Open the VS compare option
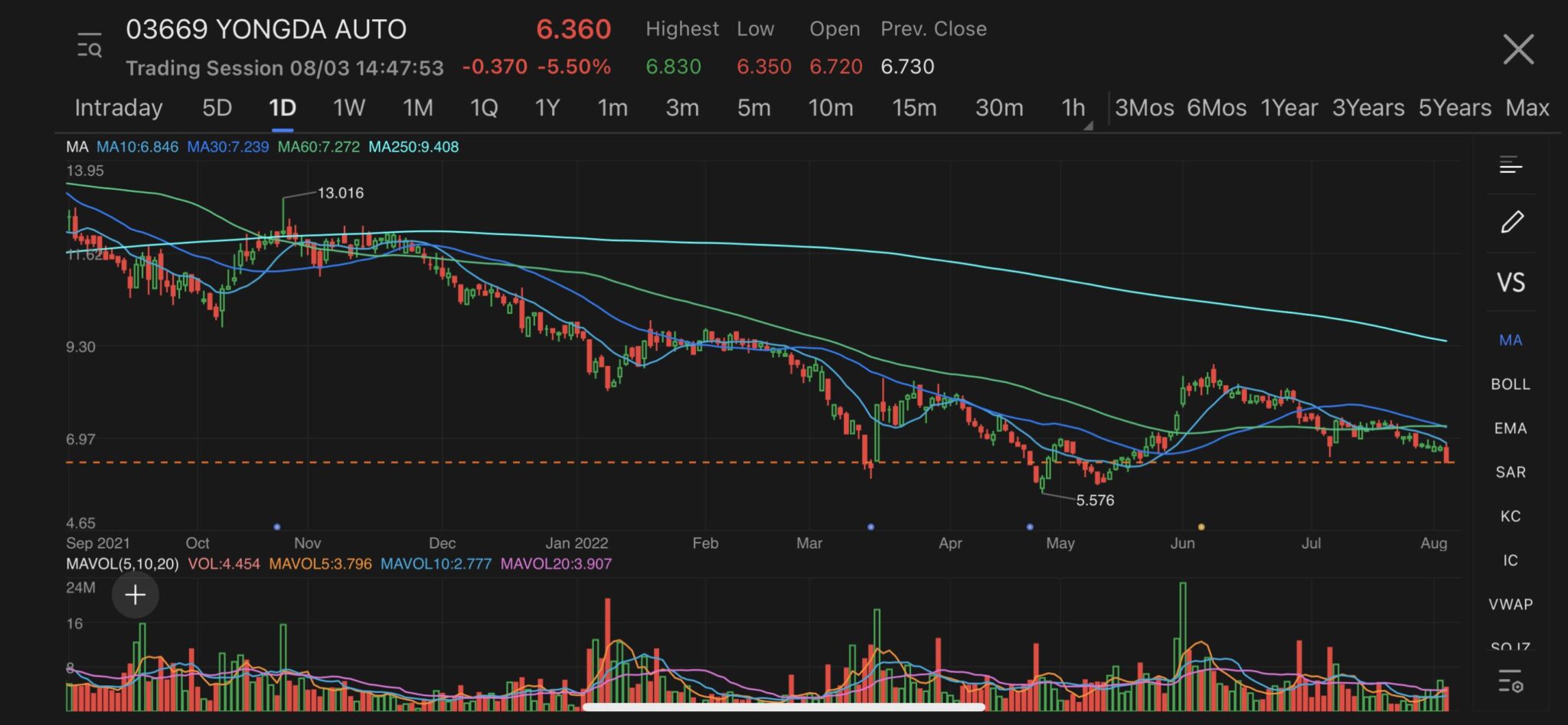The width and height of the screenshot is (1568, 725). click(1511, 282)
